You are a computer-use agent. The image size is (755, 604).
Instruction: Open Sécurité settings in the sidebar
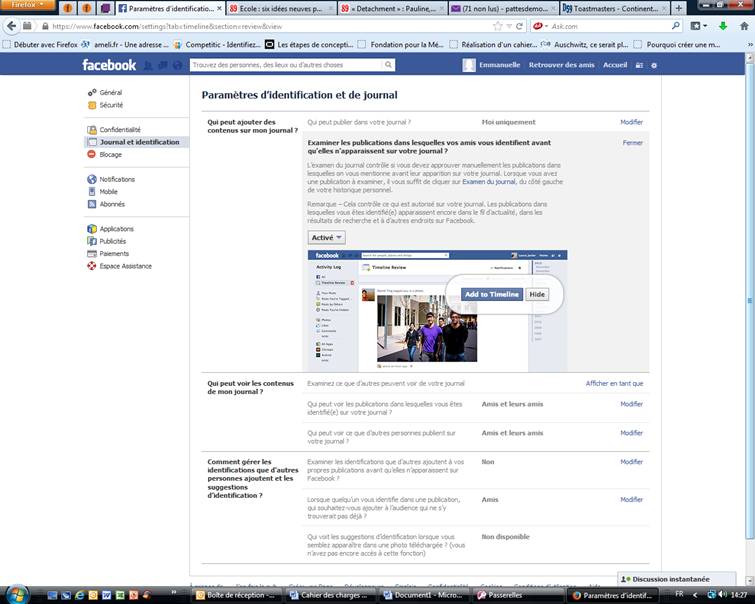coord(111,105)
